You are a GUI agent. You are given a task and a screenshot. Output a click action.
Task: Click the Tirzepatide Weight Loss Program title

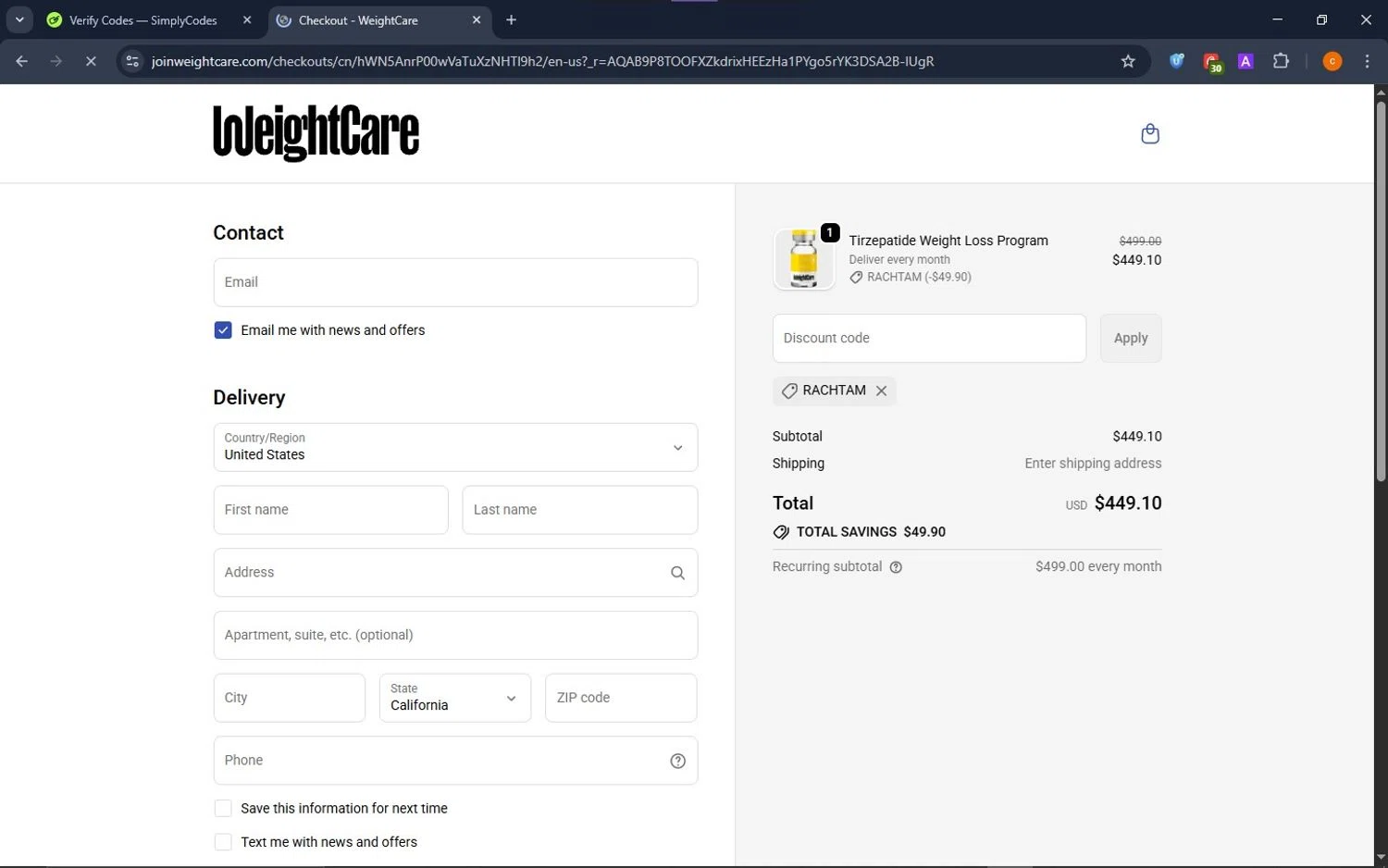(948, 241)
